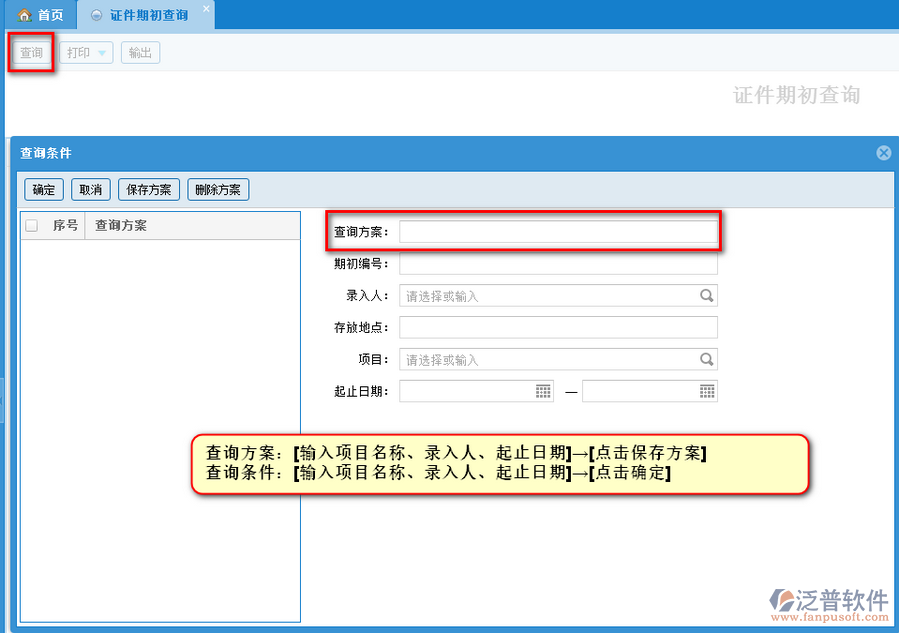Switch to the 证件期初查询 tab
The image size is (899, 633).
coord(148,15)
